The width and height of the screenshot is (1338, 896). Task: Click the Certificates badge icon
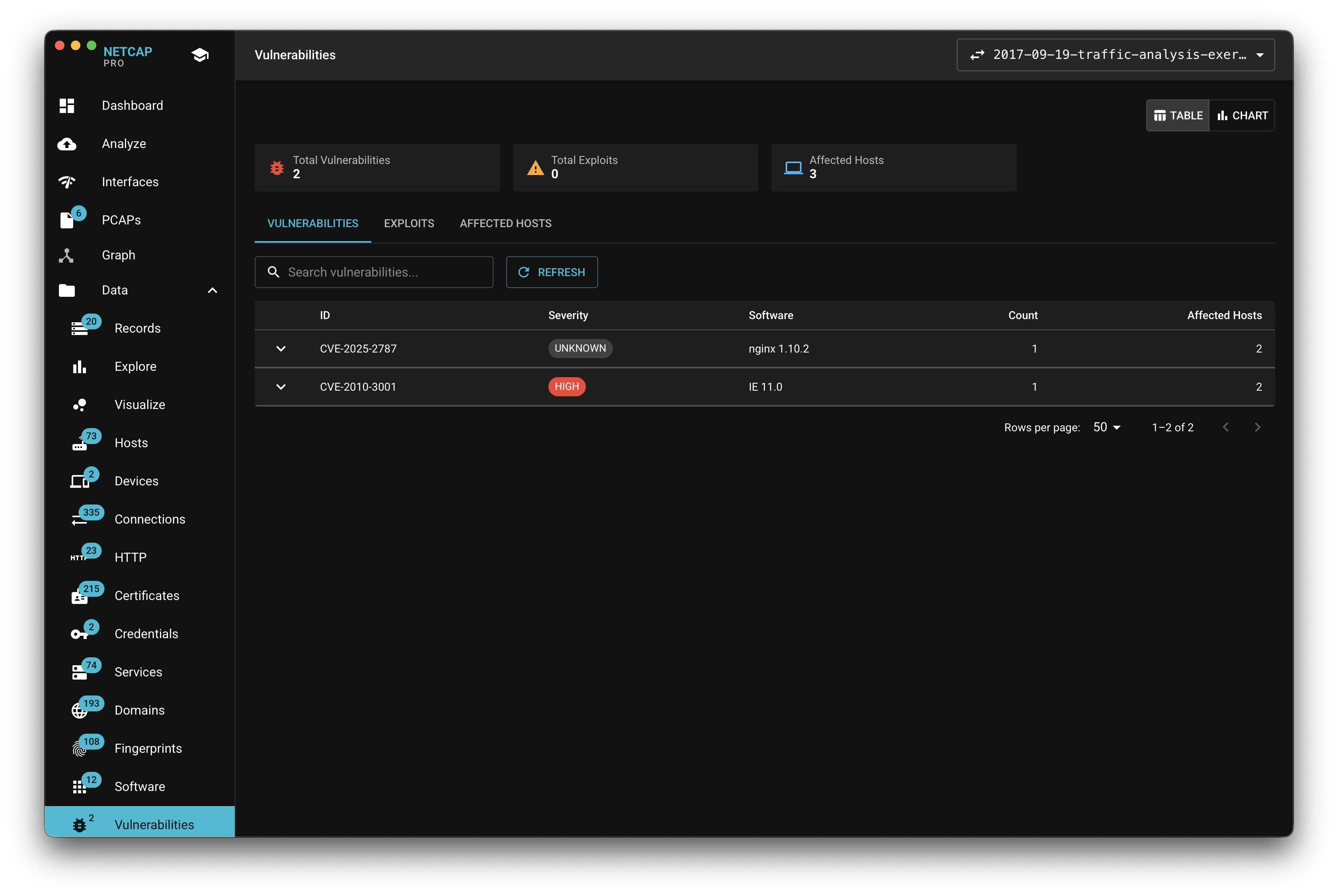80,596
